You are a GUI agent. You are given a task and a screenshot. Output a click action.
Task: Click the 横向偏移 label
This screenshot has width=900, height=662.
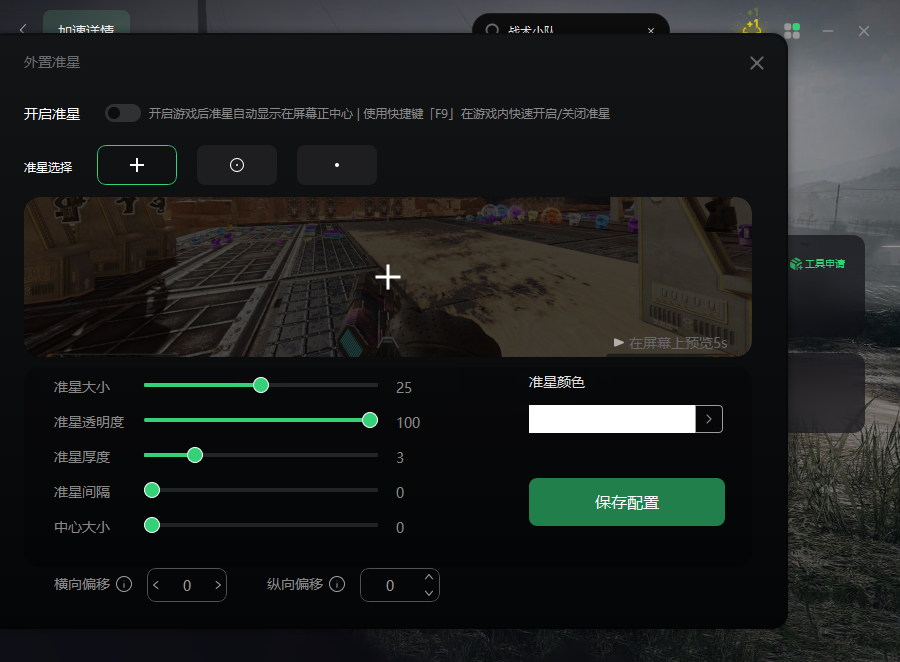[x=82, y=584]
